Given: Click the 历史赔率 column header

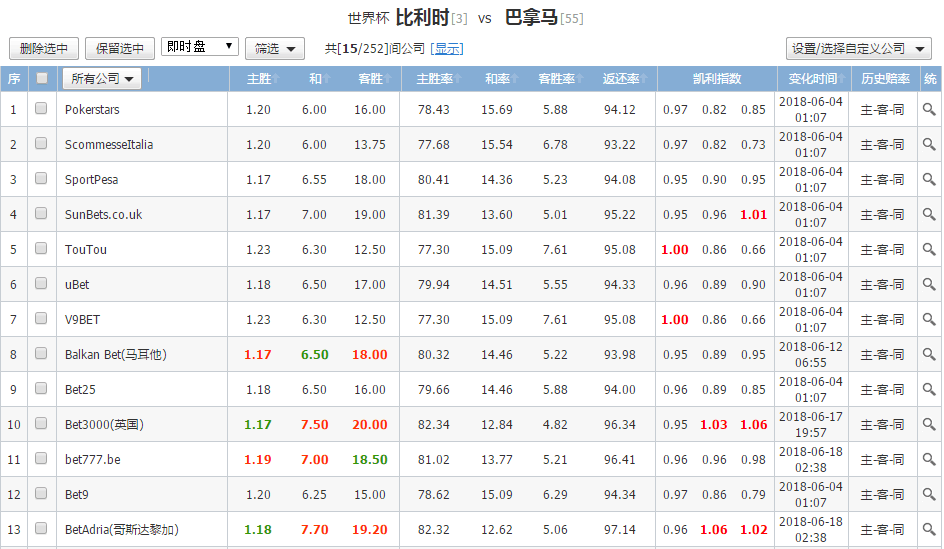Looking at the screenshot, I should (x=884, y=79).
